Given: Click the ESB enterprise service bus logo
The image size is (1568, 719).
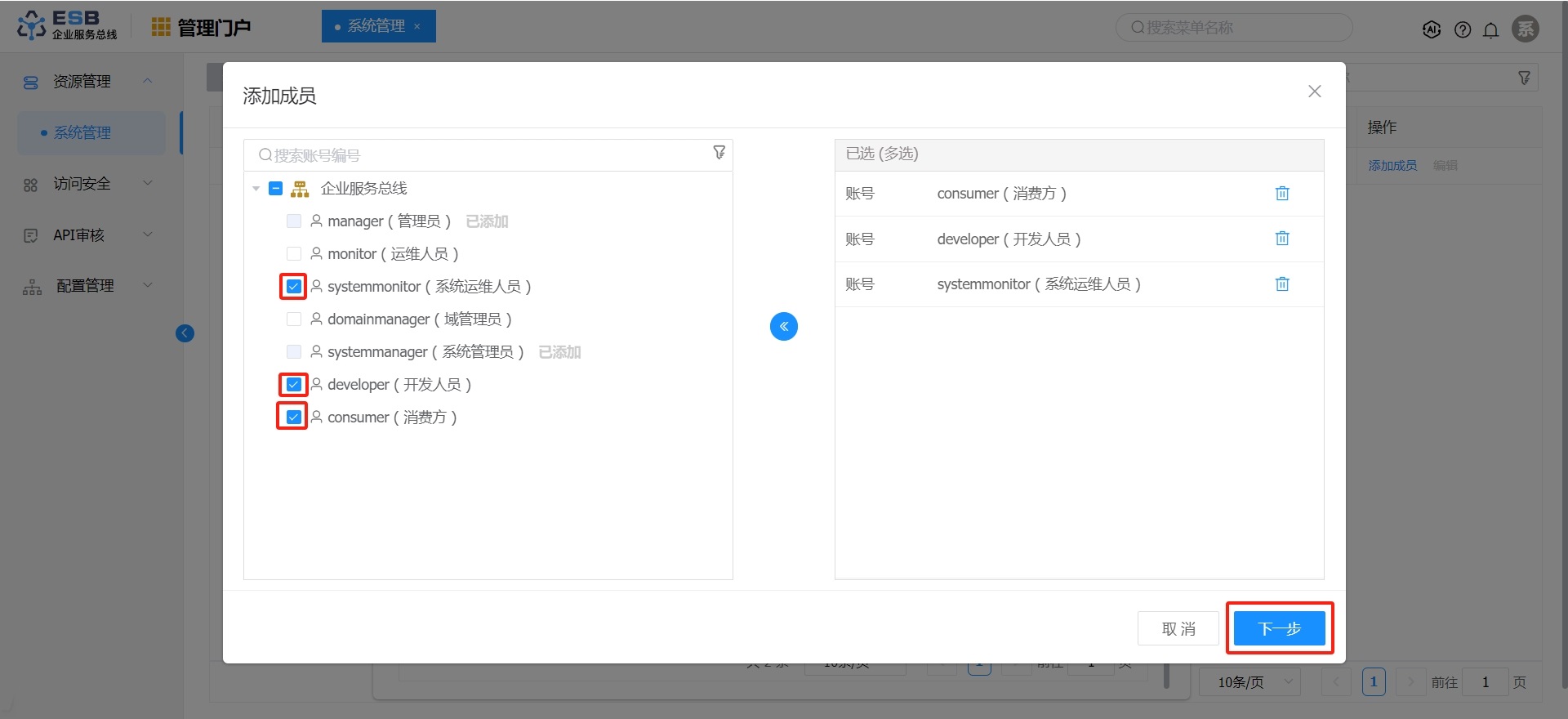Looking at the screenshot, I should 67,25.
